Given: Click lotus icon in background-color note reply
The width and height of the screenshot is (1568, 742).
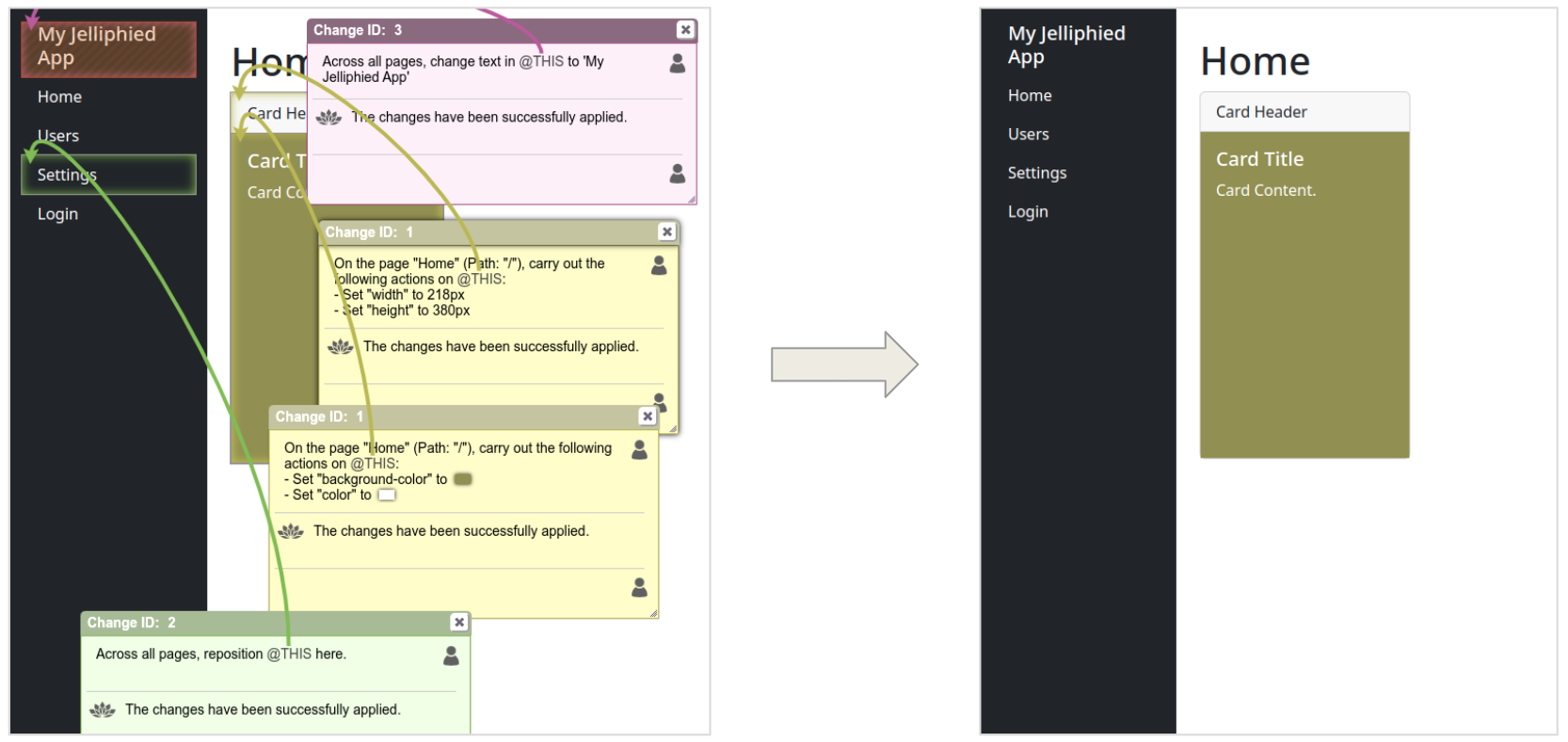Looking at the screenshot, I should point(291,532).
